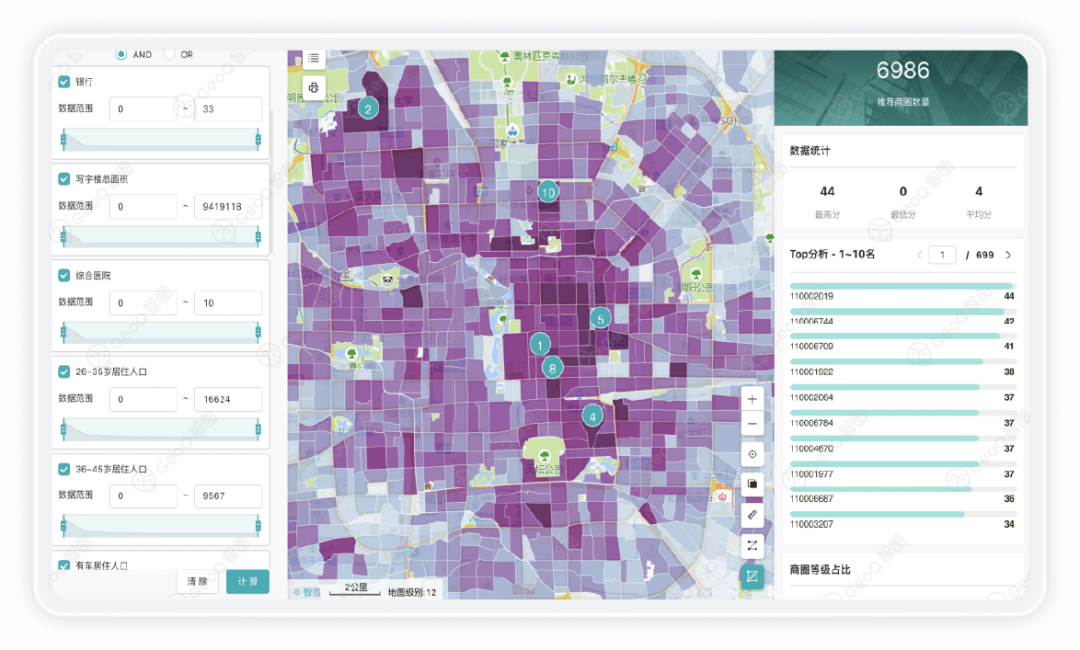Click the 26~35岁 max field 16624
This screenshot has width=1080, height=650.
click(x=228, y=399)
